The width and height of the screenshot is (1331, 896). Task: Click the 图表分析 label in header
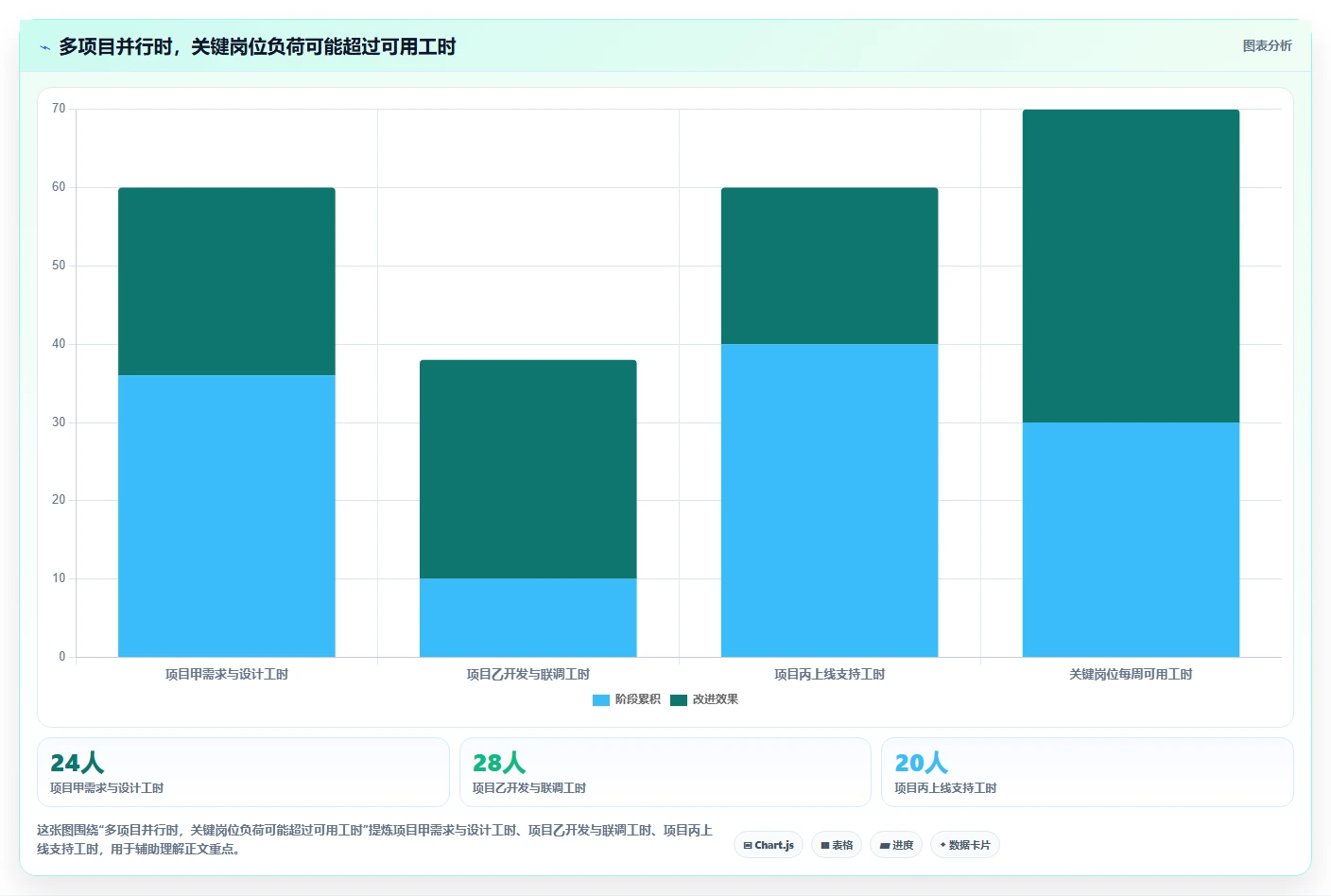point(1267,45)
